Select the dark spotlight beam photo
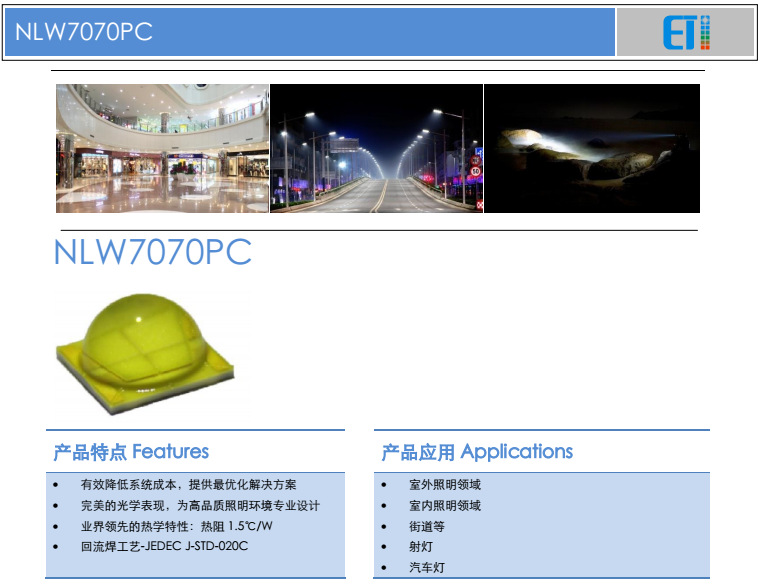Image resolution: width=760 pixels, height=586 pixels. pos(592,148)
